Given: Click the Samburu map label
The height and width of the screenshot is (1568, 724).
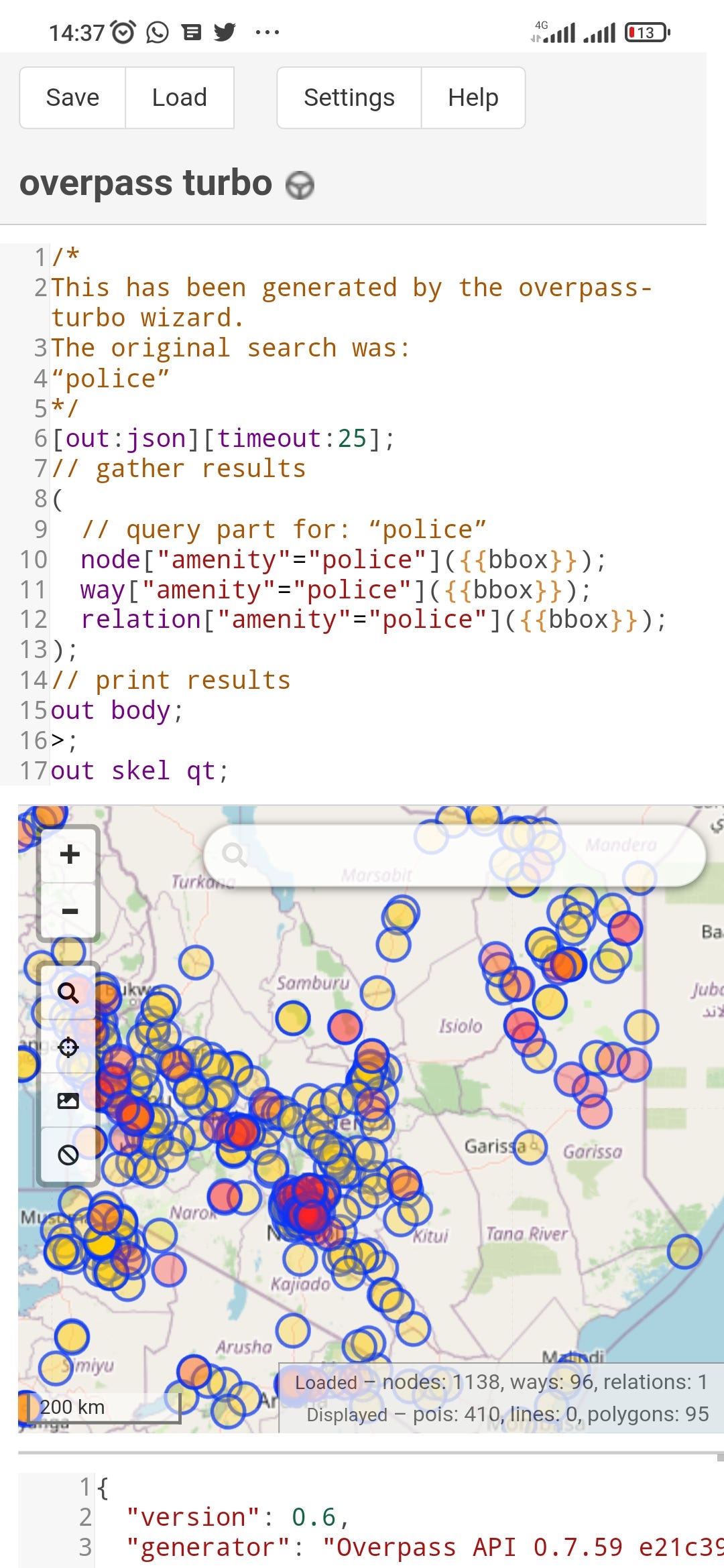Looking at the screenshot, I should 313,983.
